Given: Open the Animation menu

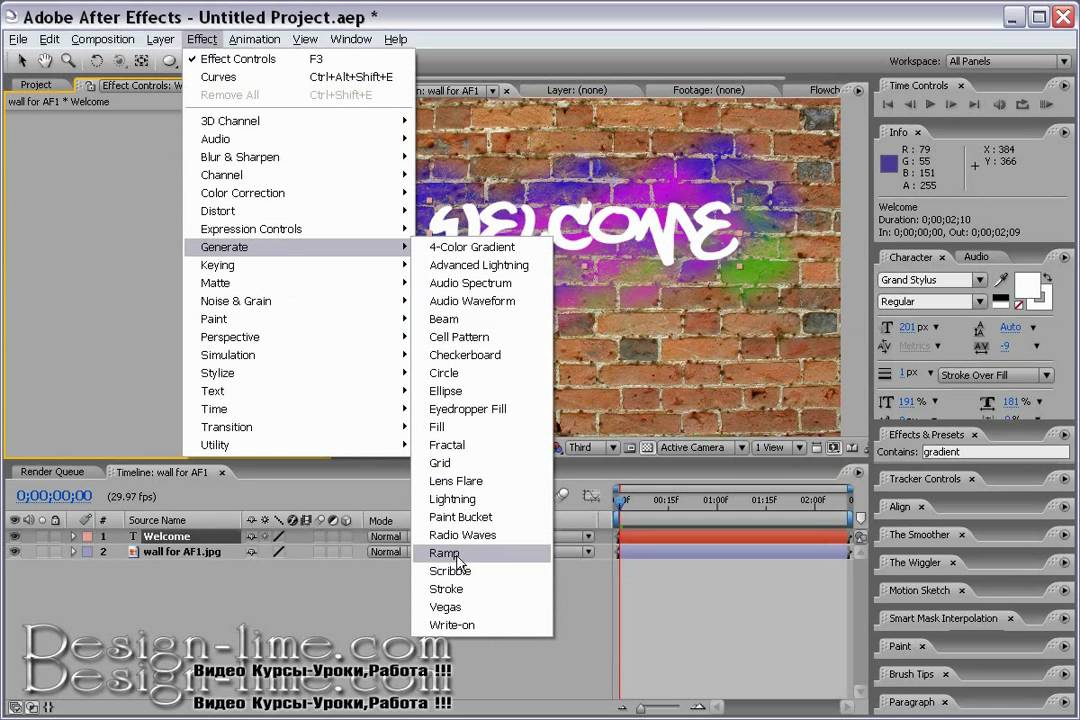Looking at the screenshot, I should coord(254,39).
